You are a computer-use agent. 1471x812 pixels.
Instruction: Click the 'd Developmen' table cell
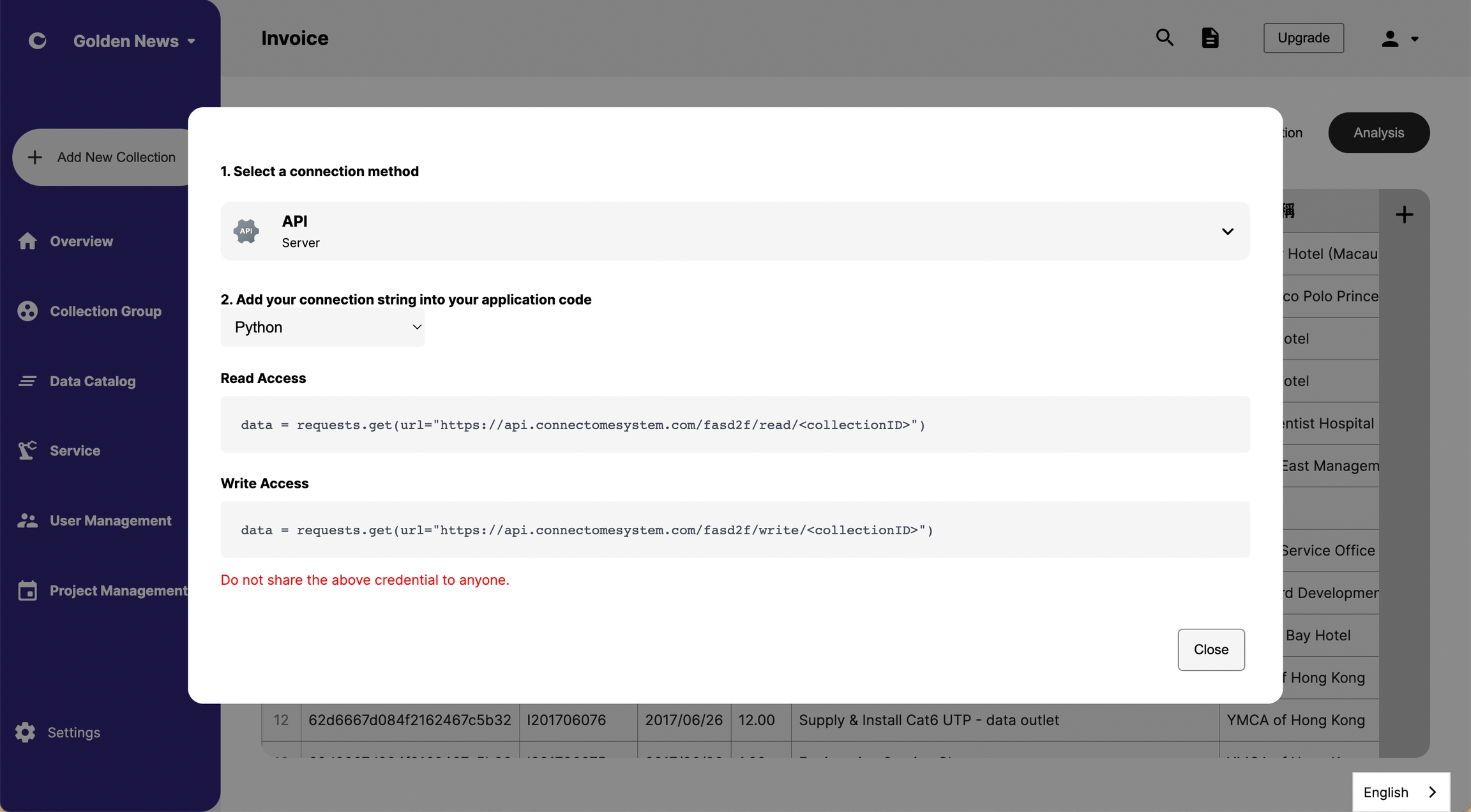point(1331,593)
